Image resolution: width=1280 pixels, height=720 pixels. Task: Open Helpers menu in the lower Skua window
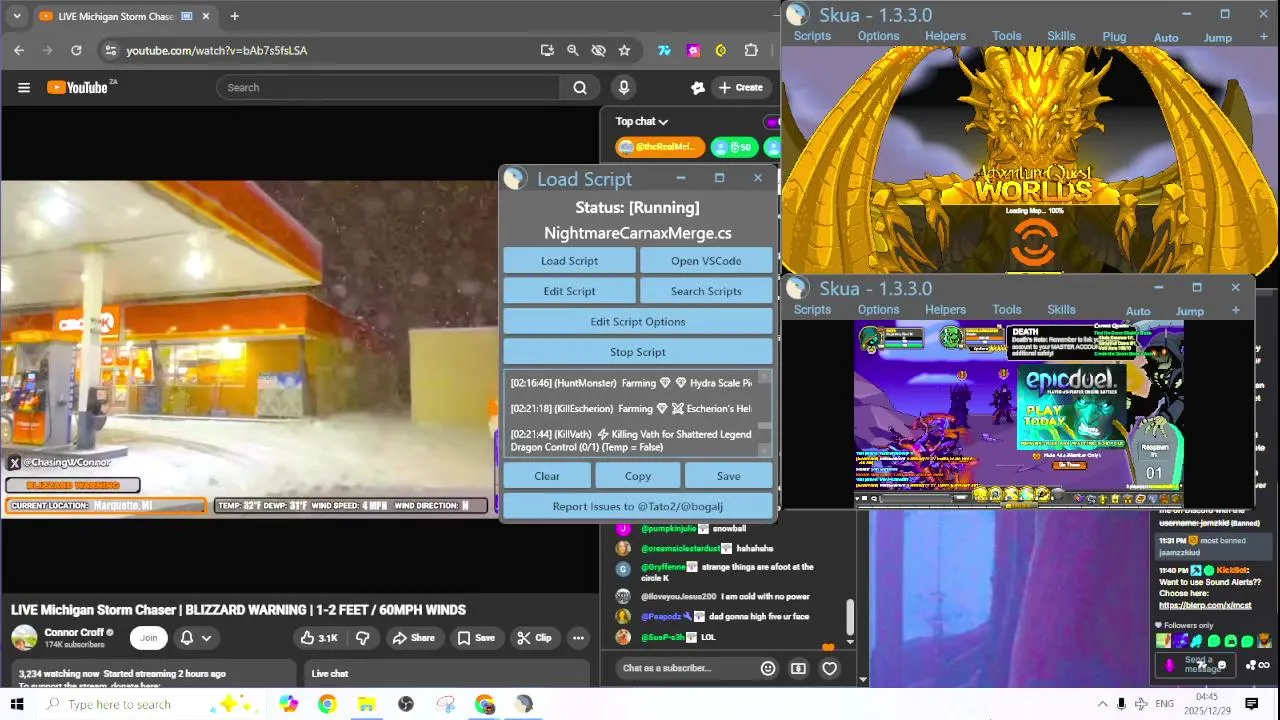click(x=945, y=310)
